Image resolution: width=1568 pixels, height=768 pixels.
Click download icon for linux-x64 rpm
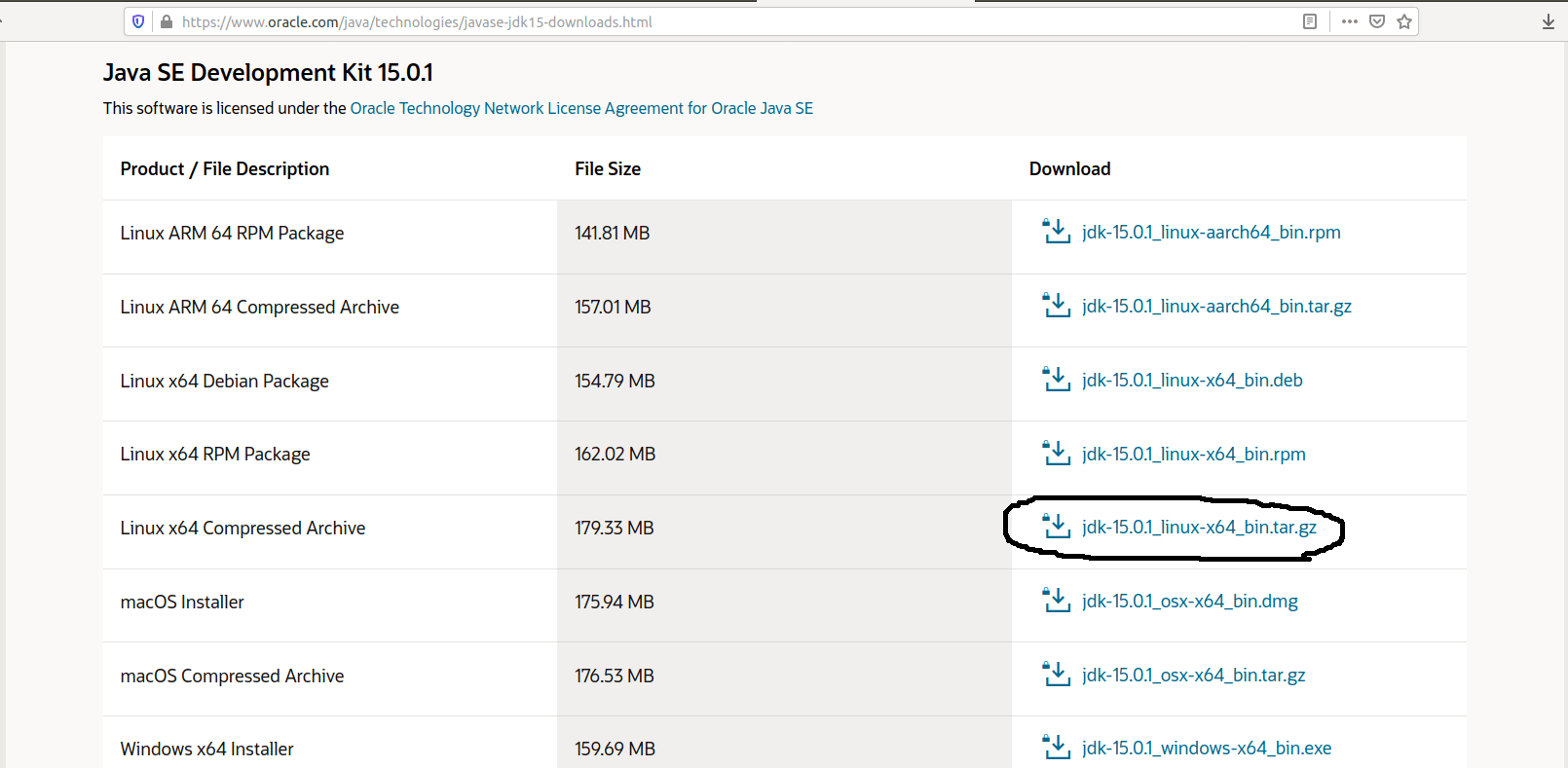point(1057,454)
